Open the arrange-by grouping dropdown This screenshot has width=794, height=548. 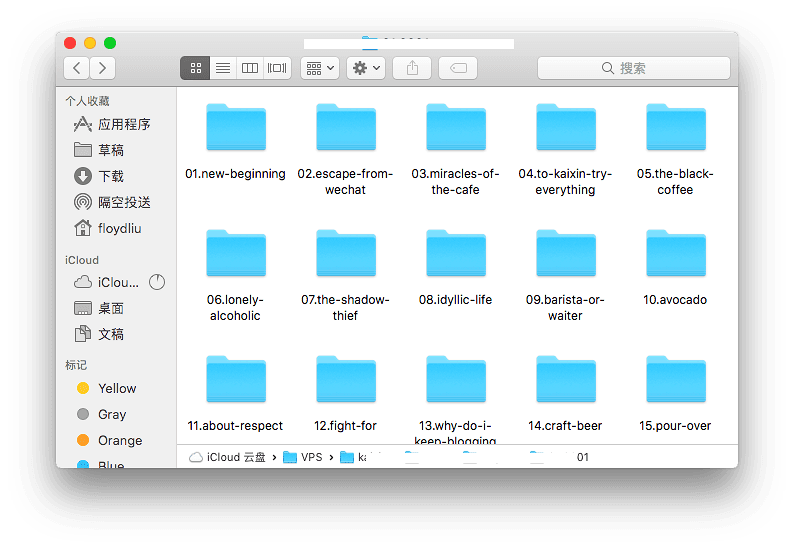coord(320,68)
